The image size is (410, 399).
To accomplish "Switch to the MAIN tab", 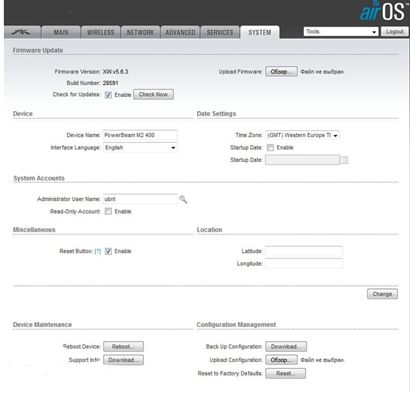I will click(x=61, y=32).
